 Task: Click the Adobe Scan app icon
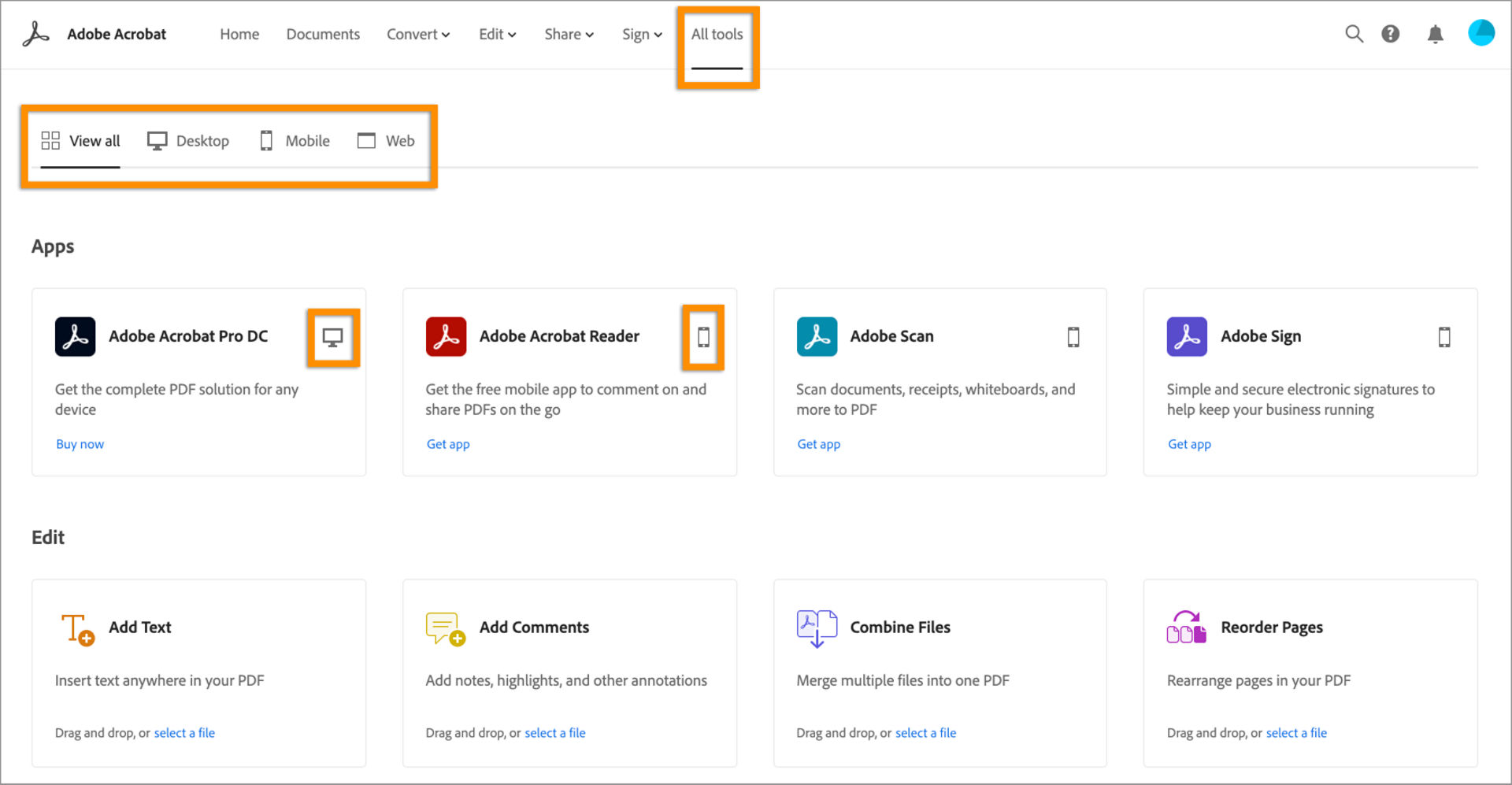point(817,336)
